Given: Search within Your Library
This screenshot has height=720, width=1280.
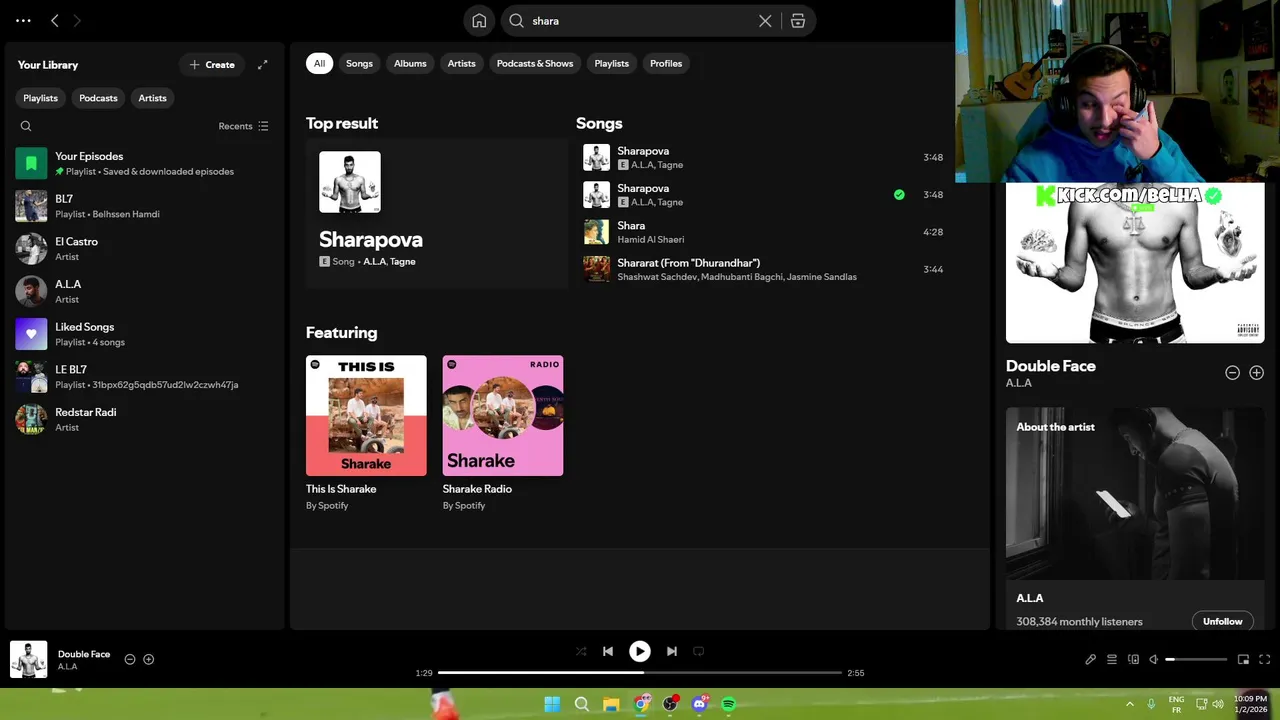Looking at the screenshot, I should coord(26,126).
